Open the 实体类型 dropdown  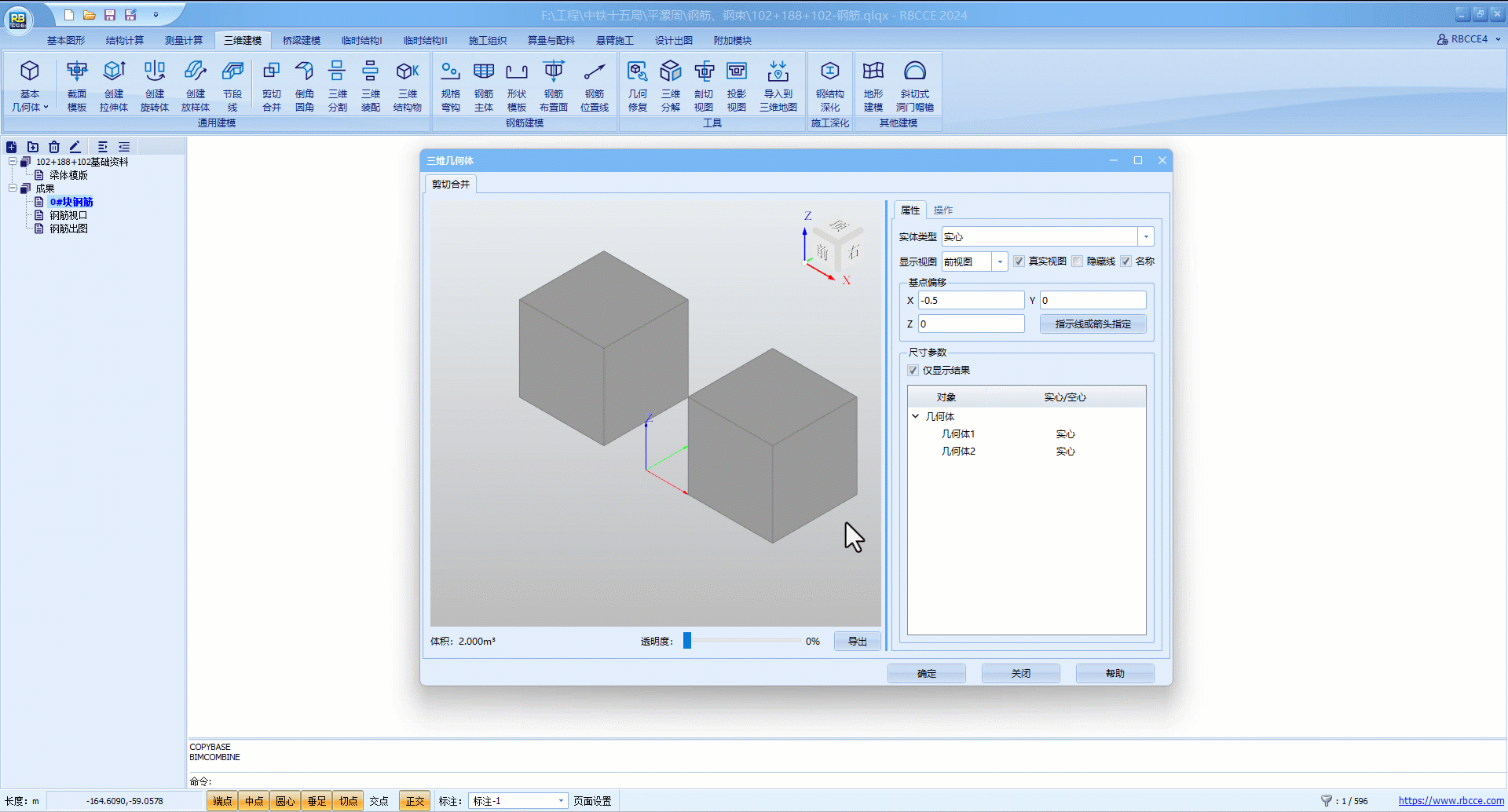tap(1146, 237)
